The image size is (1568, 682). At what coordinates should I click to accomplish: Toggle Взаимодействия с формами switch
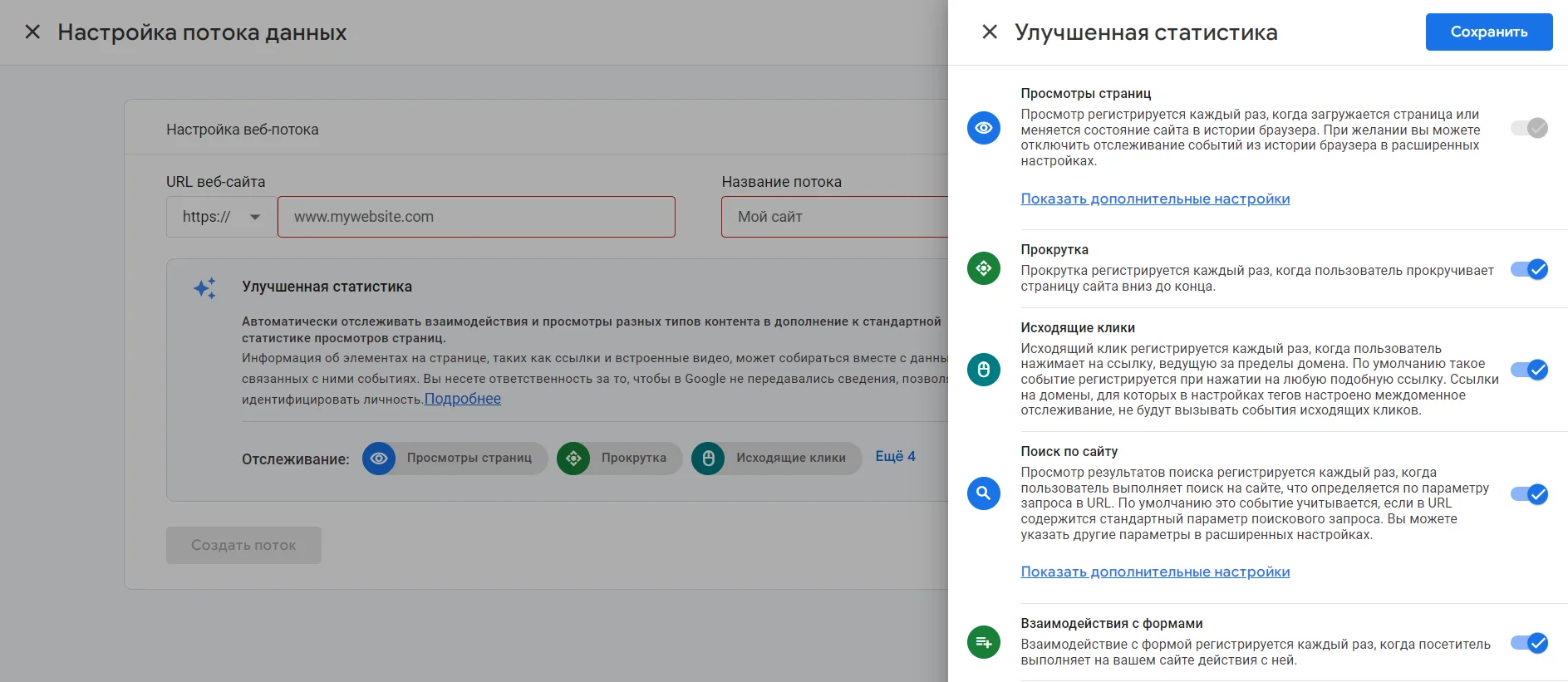(x=1529, y=643)
